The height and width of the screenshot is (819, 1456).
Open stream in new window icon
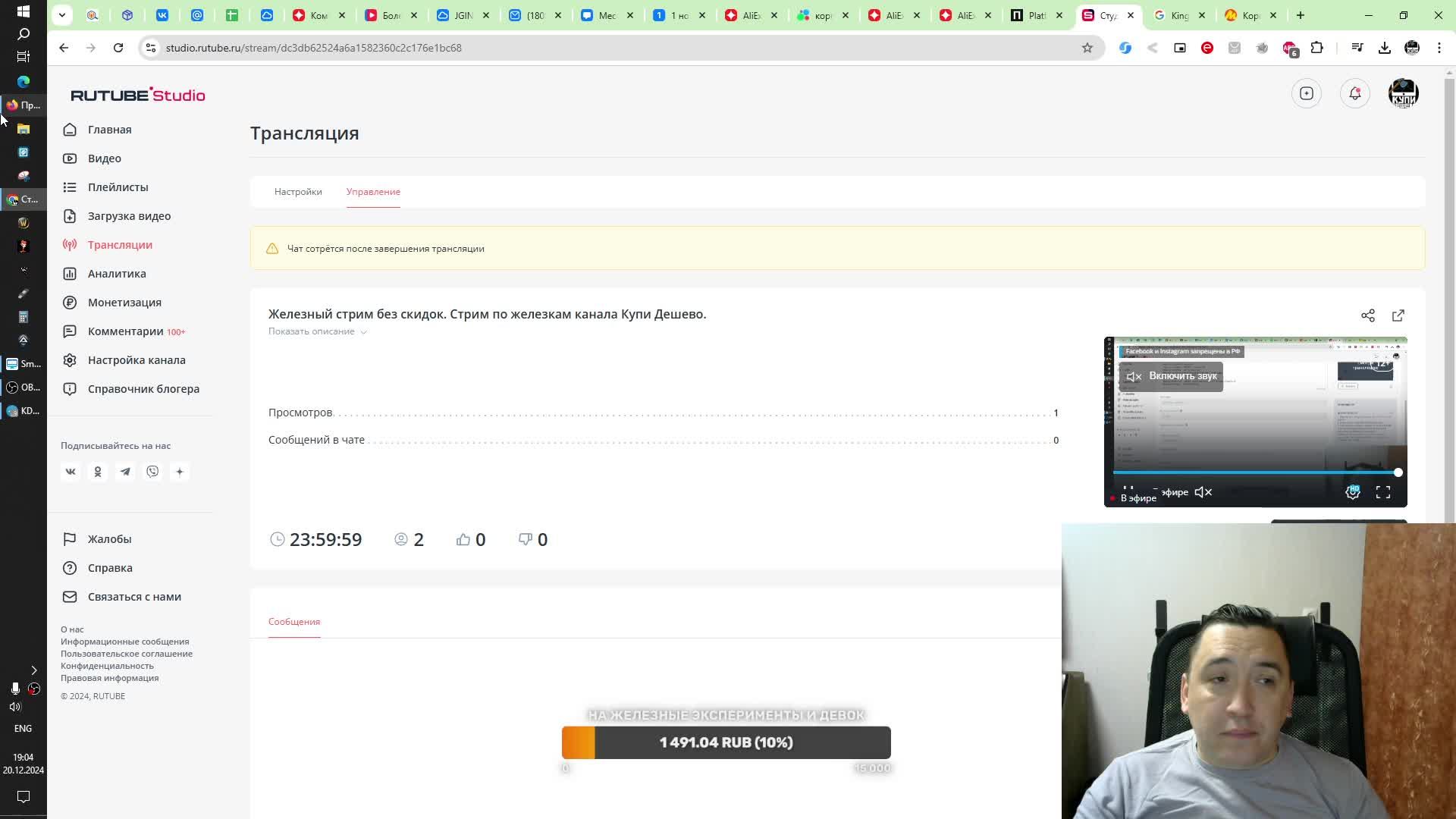tap(1398, 315)
